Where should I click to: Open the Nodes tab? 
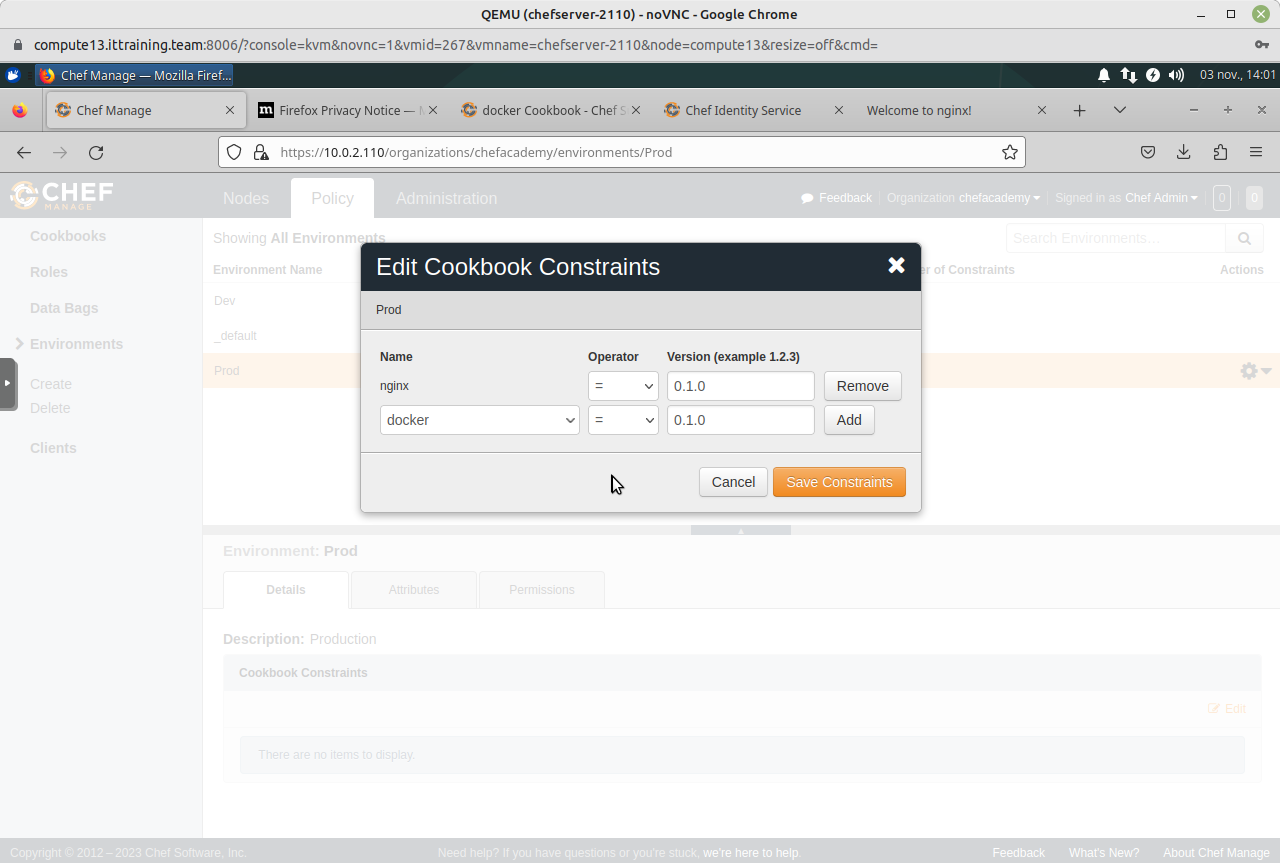(246, 198)
